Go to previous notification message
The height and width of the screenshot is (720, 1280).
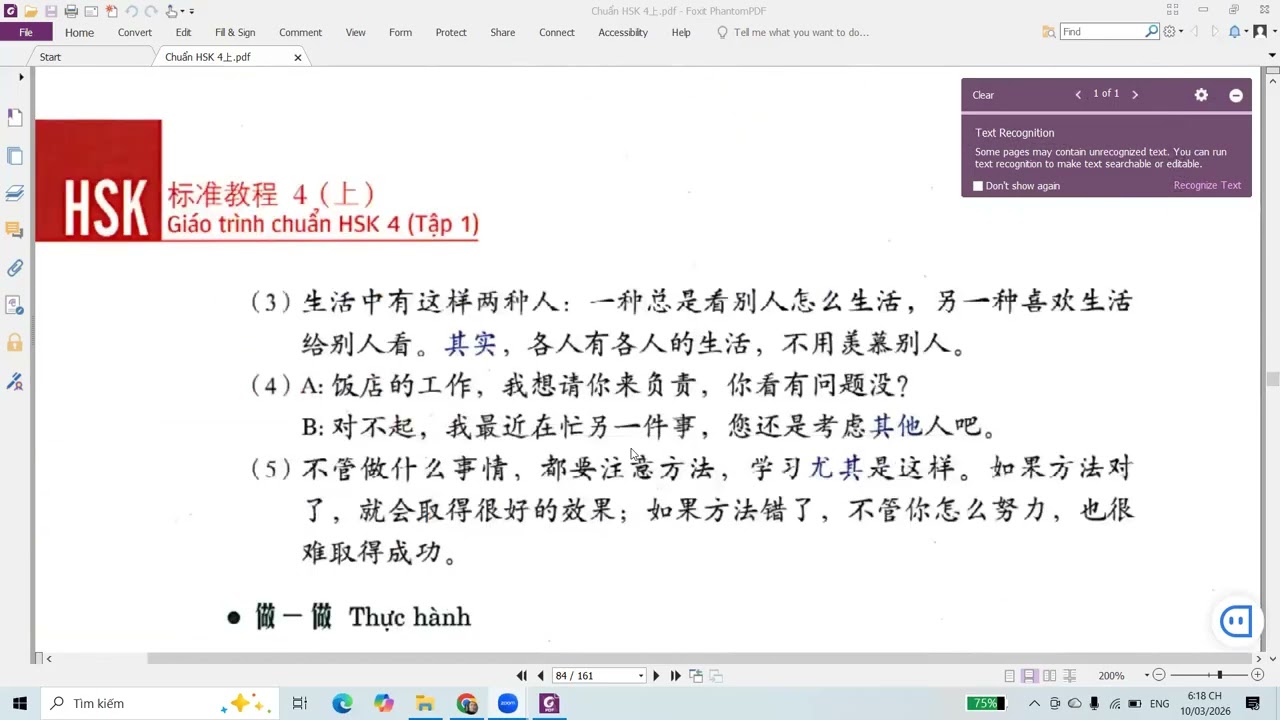click(x=1078, y=94)
